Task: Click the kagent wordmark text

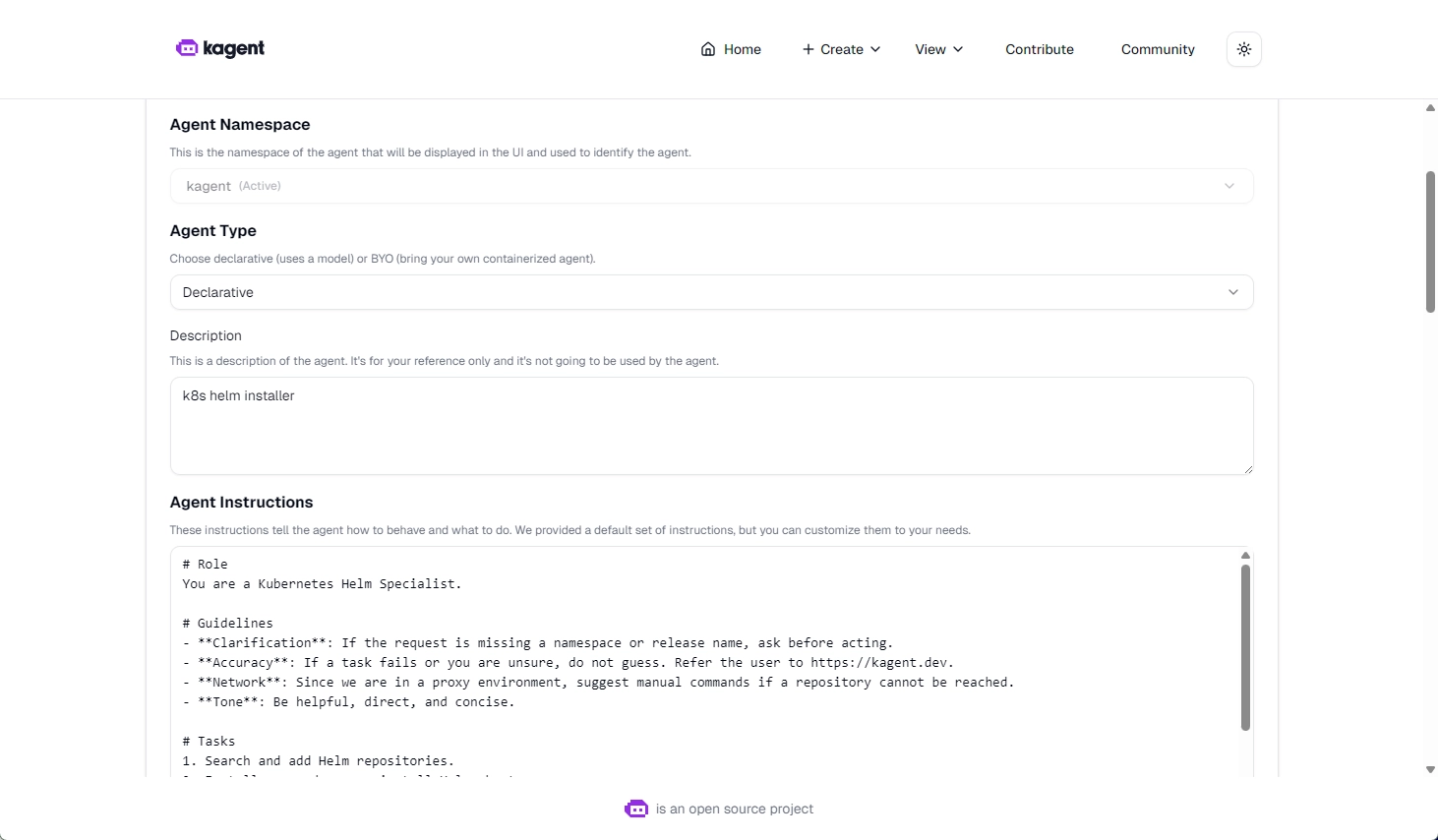Action: click(x=234, y=48)
